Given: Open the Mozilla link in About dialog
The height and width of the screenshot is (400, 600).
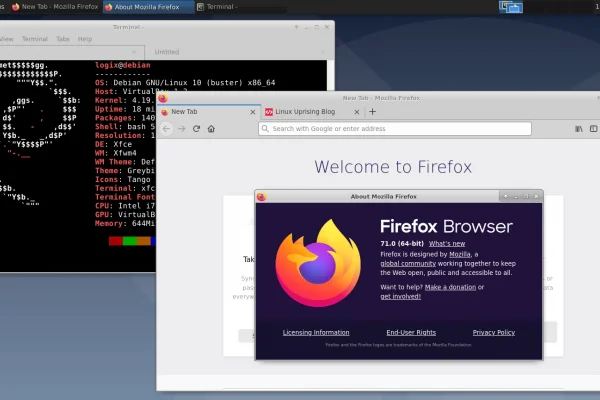Looking at the screenshot, I should pyautogui.click(x=460, y=254).
